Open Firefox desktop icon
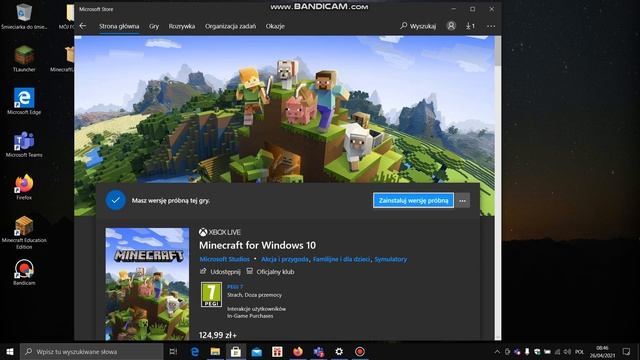Image resolution: width=640 pixels, height=360 pixels. (24, 187)
